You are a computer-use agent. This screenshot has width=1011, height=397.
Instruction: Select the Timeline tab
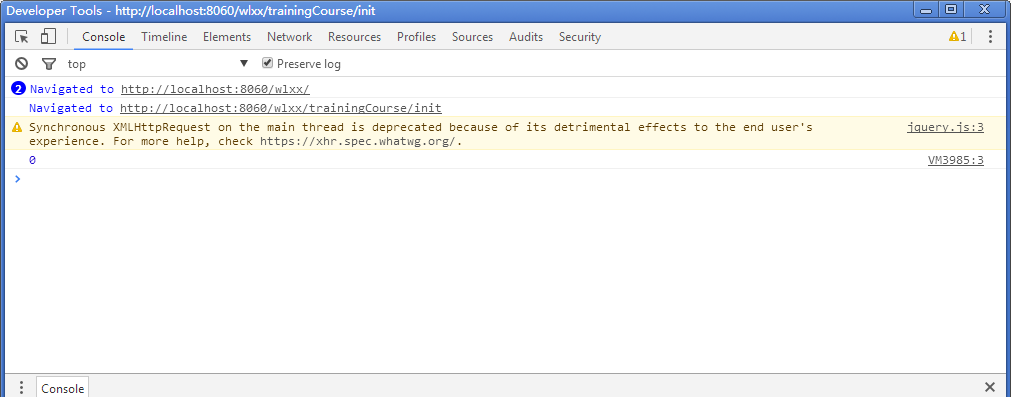click(x=164, y=37)
